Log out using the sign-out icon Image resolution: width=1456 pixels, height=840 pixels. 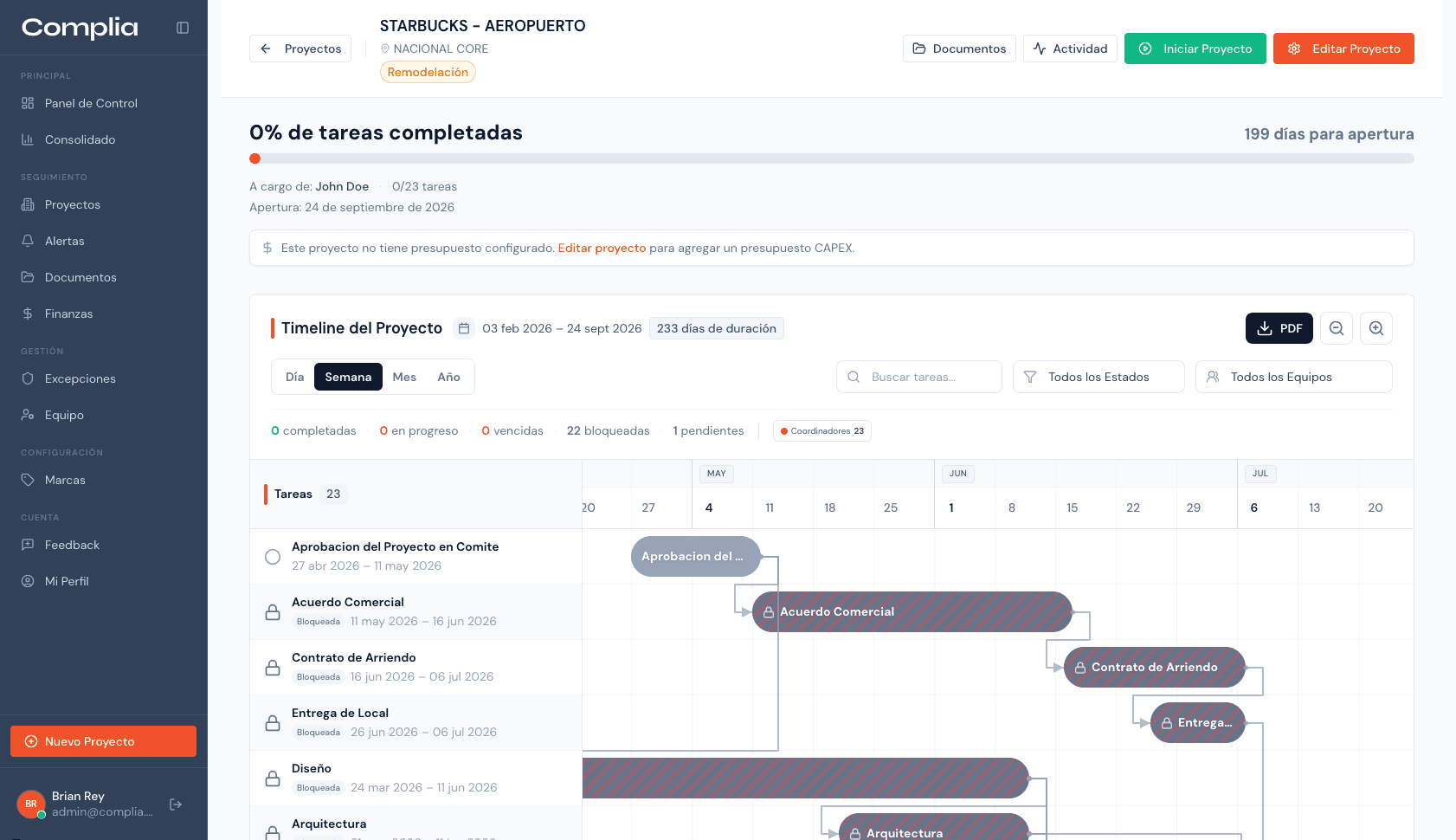point(176,804)
